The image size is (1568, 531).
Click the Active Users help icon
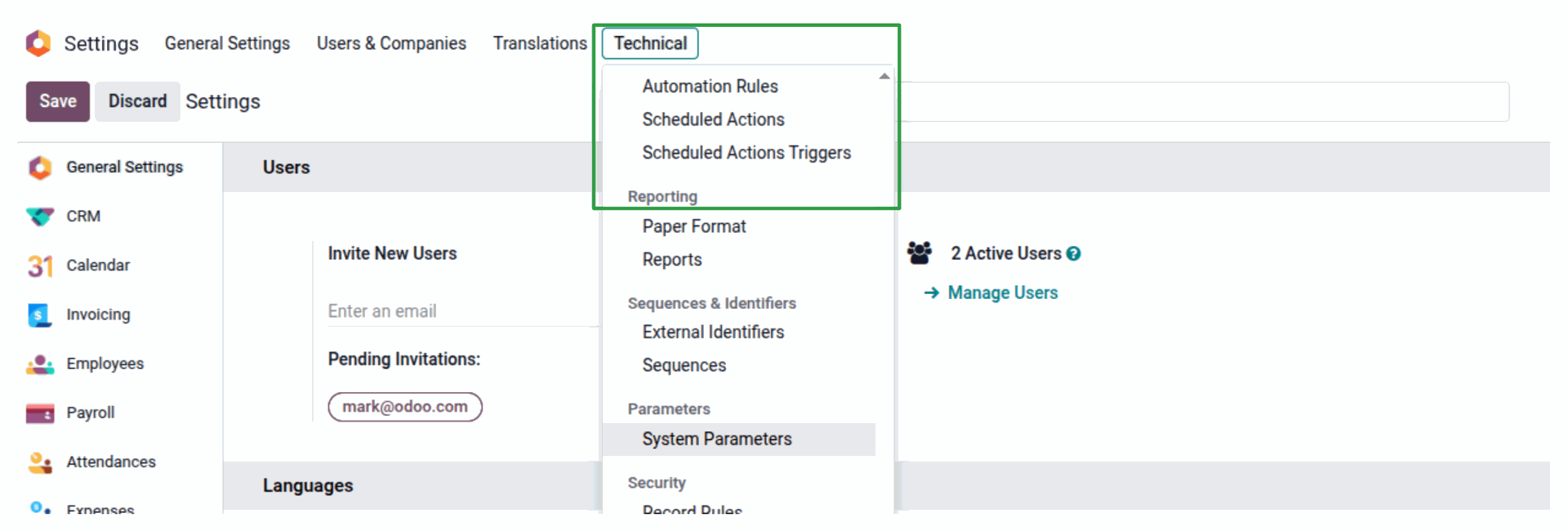point(1073,254)
